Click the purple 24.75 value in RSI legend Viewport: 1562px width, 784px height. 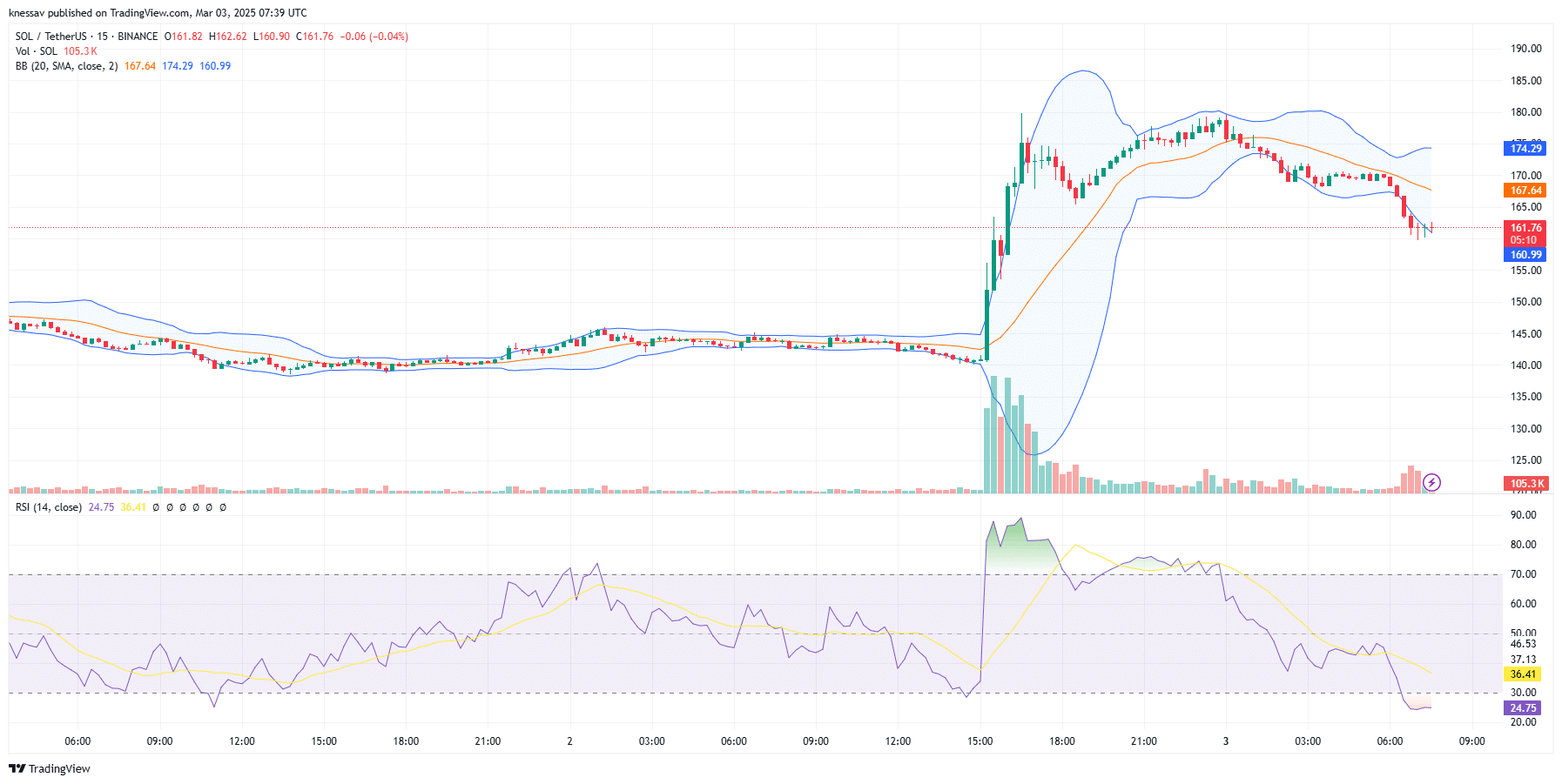(101, 507)
